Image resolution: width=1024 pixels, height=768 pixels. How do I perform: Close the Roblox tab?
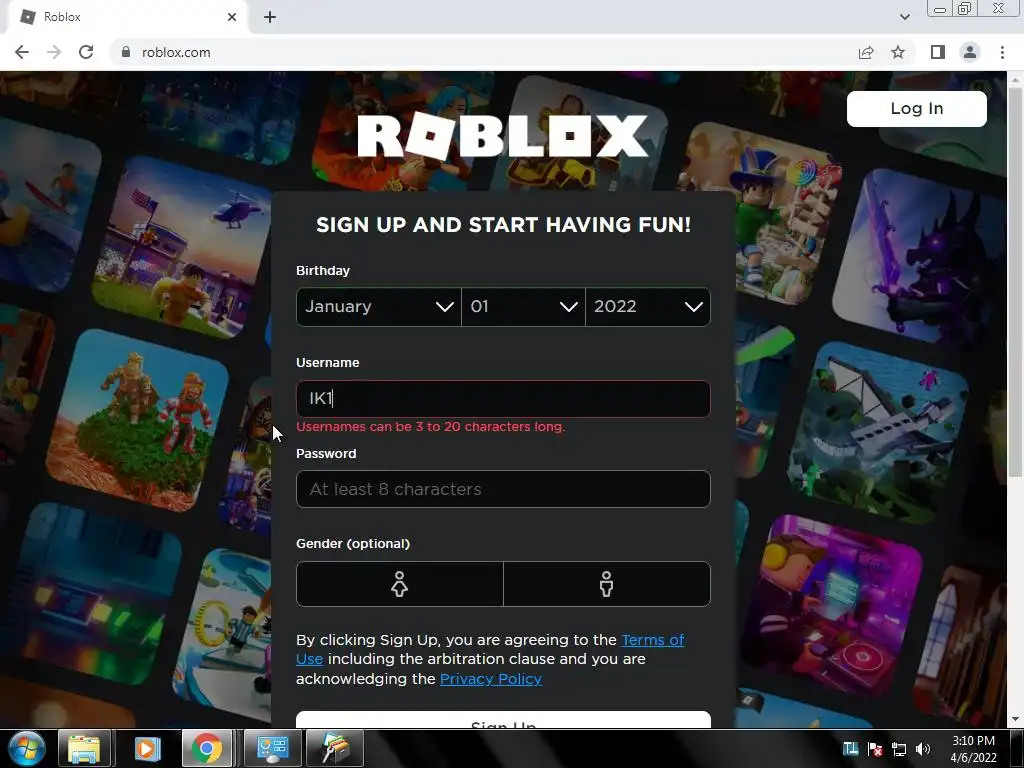(x=232, y=17)
